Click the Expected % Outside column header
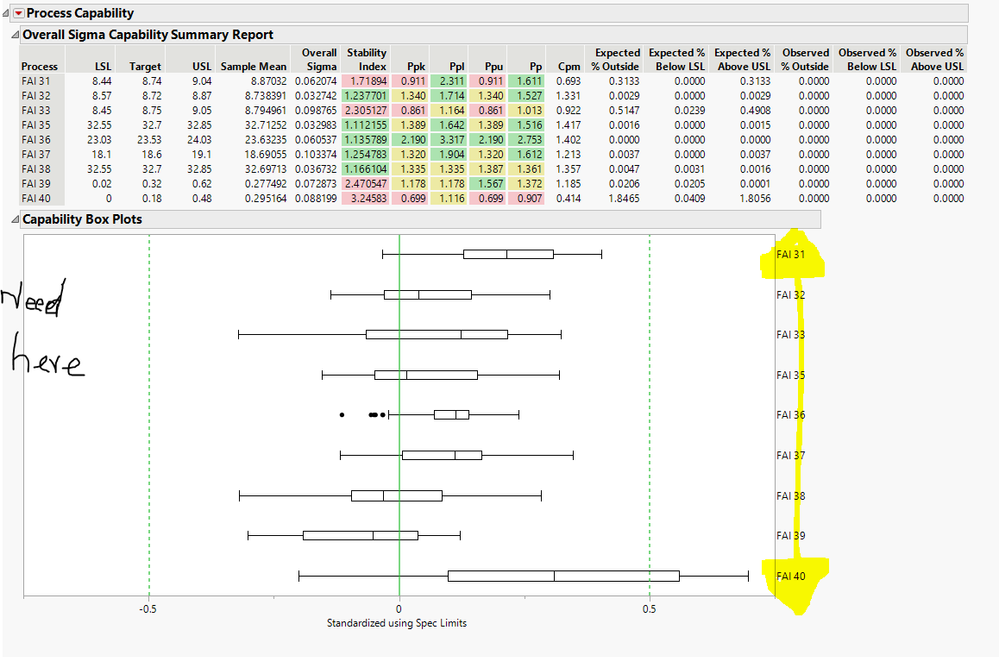This screenshot has height=657, width=999. tap(617, 58)
